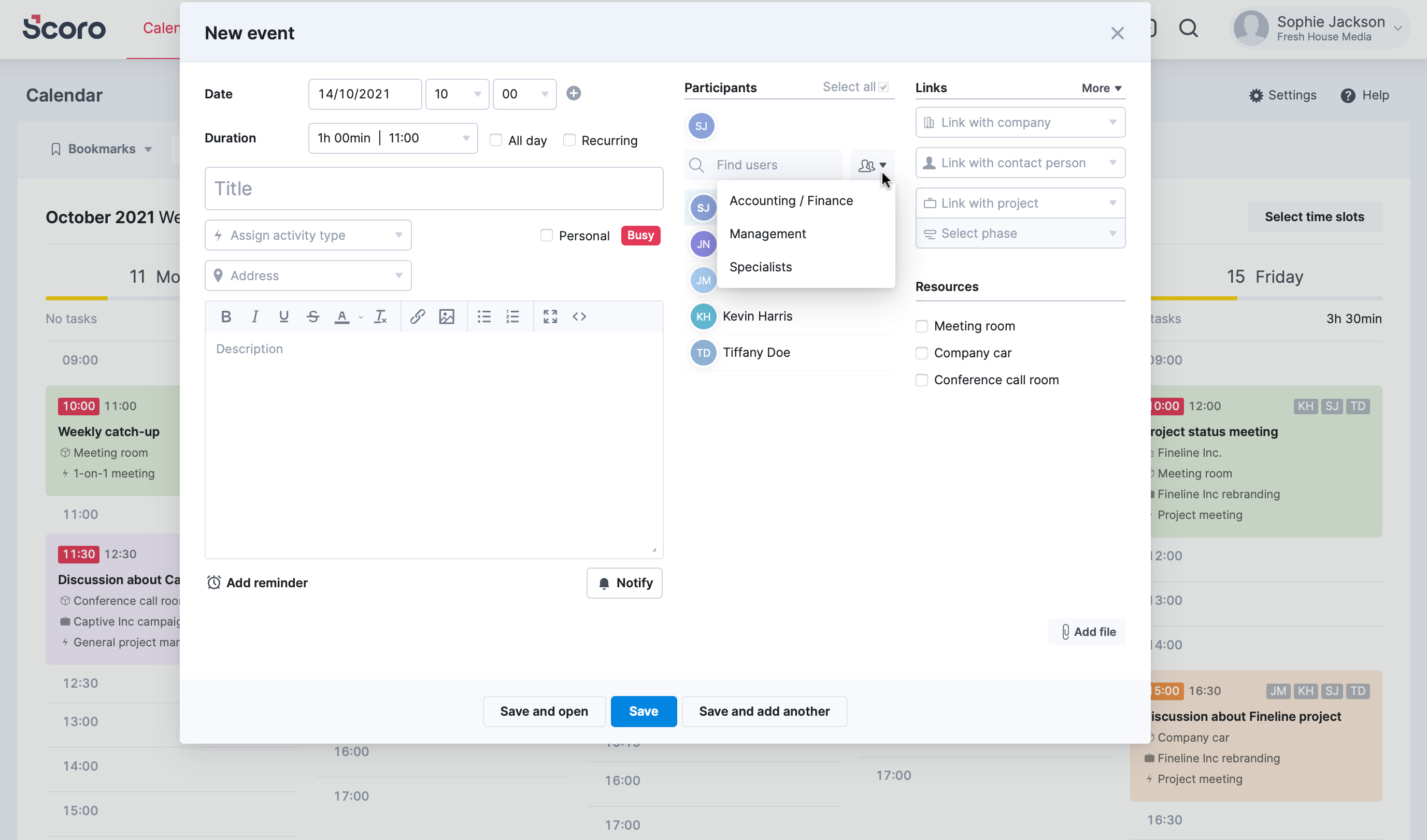The image size is (1427, 840).
Task: Click the date field 14/10/2021
Action: (365, 94)
